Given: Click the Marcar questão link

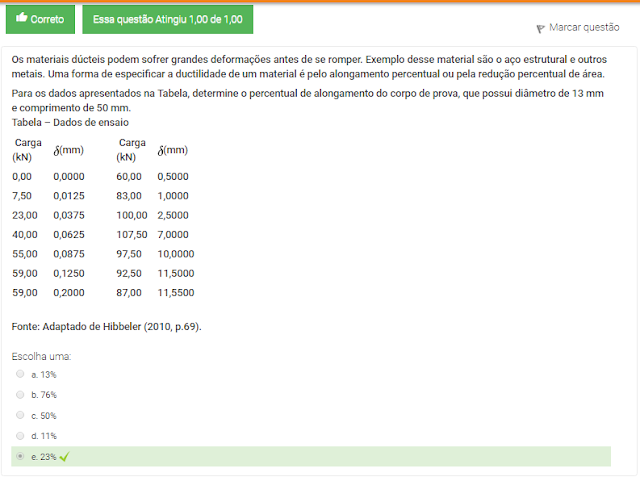Looking at the screenshot, I should point(584,27).
